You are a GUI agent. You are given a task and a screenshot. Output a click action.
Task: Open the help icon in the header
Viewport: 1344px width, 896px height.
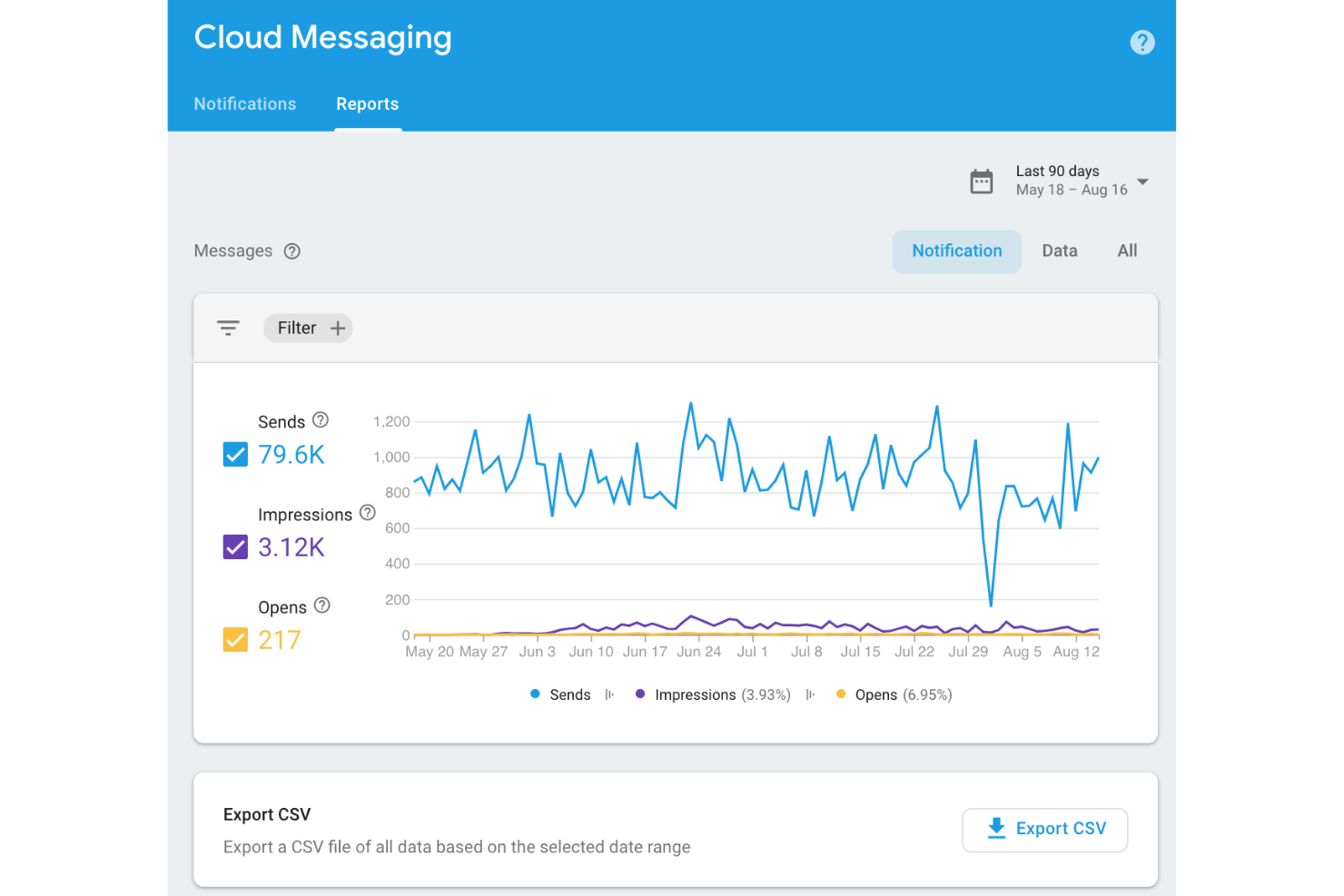click(1142, 43)
